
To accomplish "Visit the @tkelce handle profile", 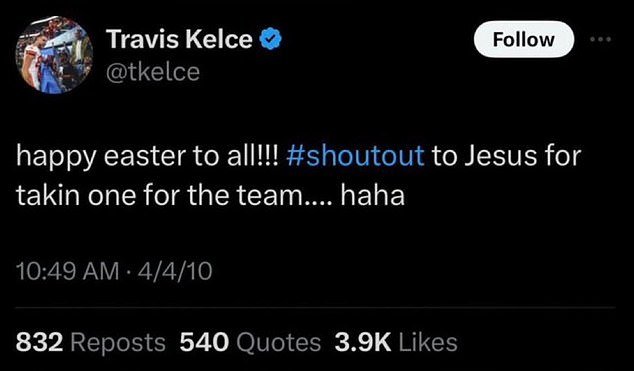I will tap(153, 72).
